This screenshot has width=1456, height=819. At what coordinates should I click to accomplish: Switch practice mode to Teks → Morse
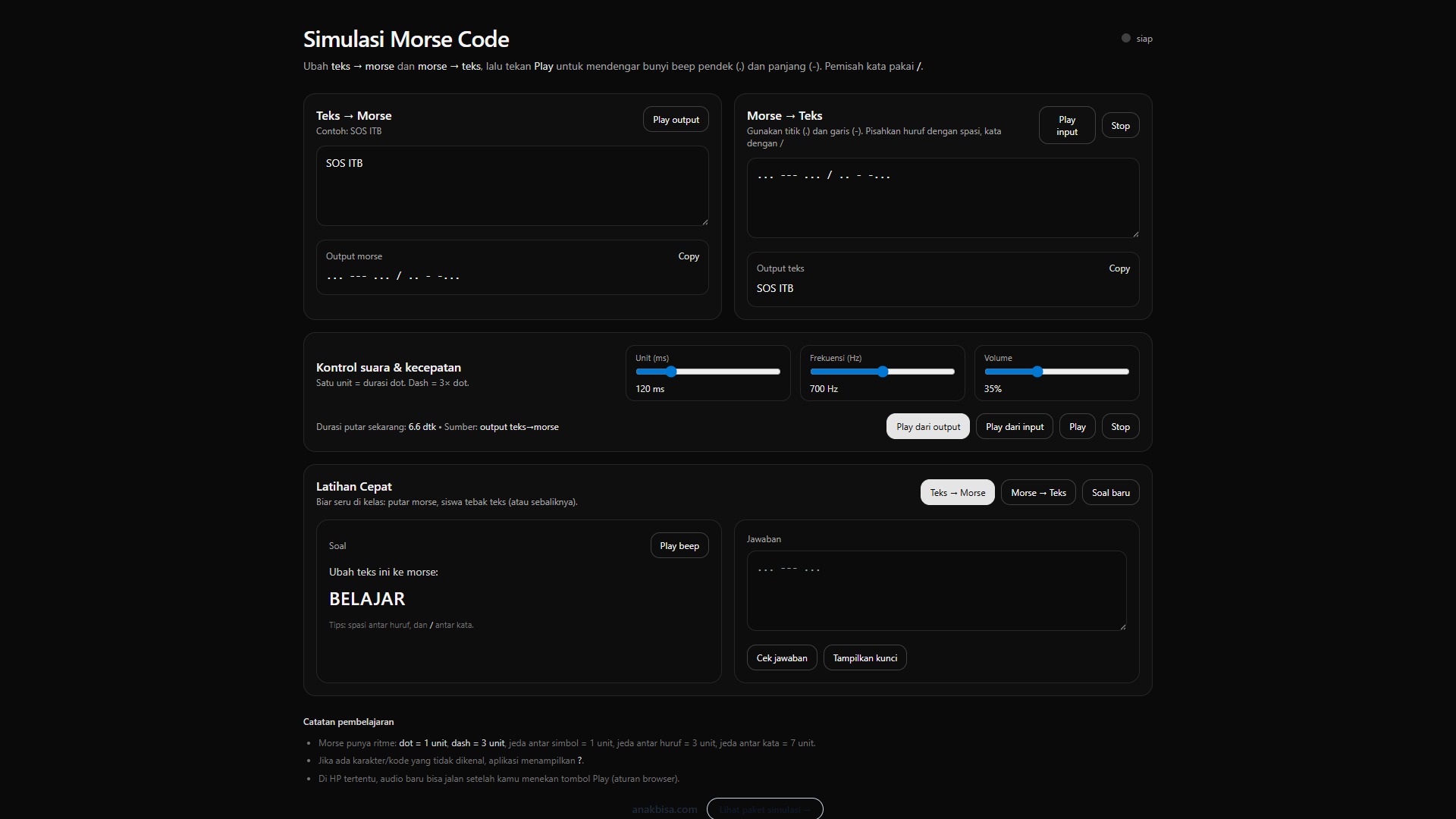[958, 493]
